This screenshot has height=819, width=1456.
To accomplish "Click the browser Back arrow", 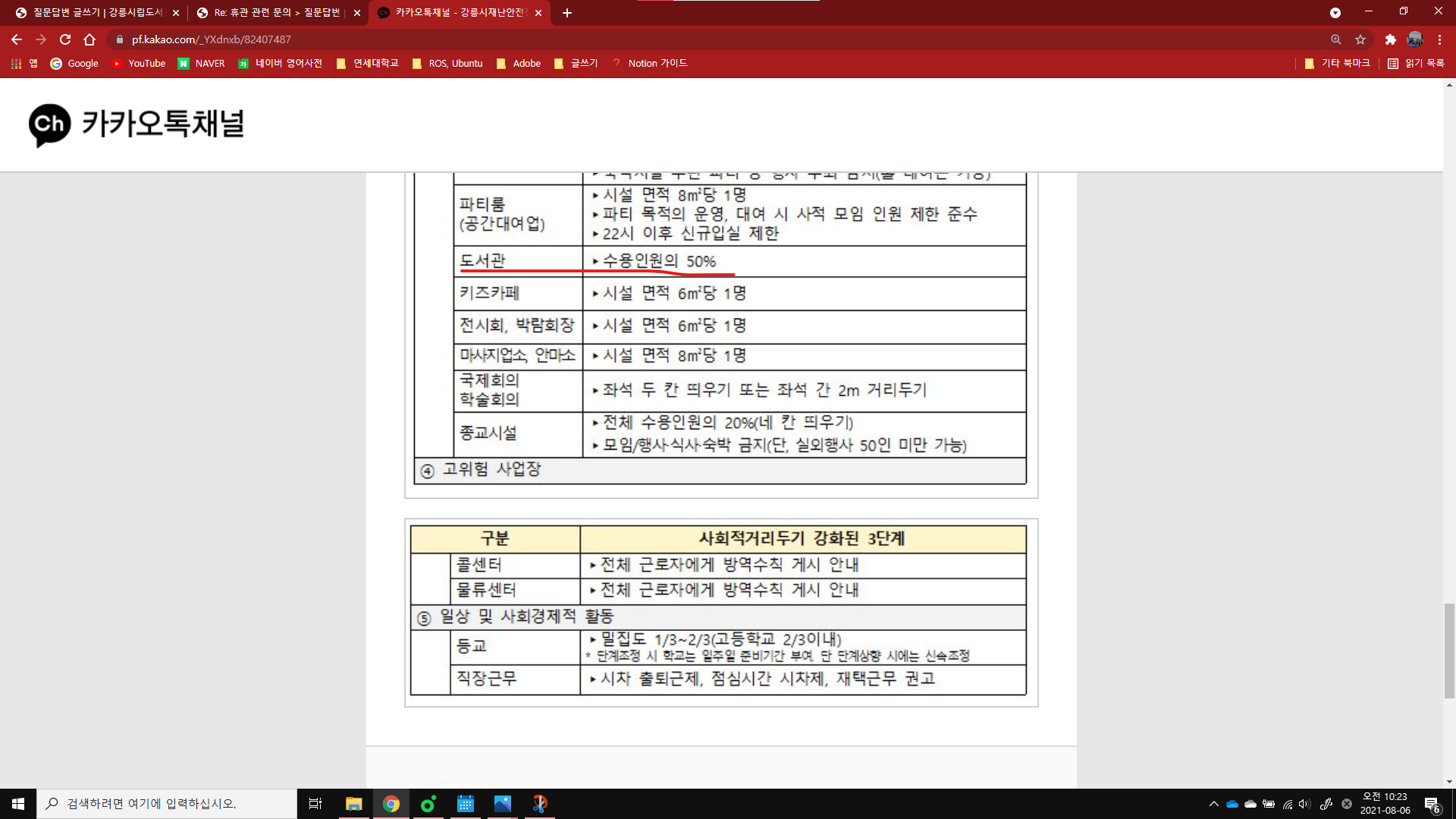I will pos(17,39).
